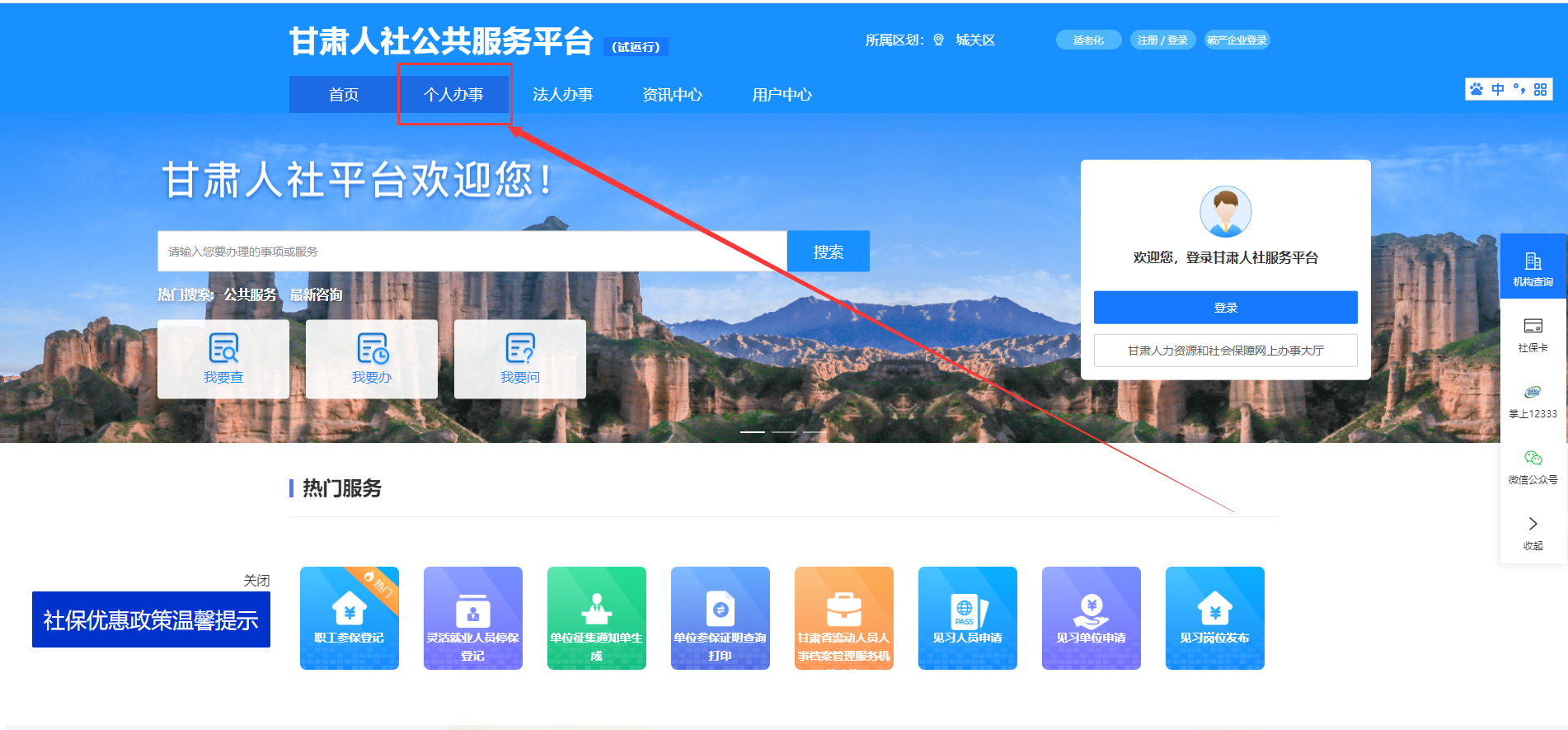Screen dimensions: 1568x730
Task: Open 职工参保登记 service tile
Action: pyautogui.click(x=349, y=617)
